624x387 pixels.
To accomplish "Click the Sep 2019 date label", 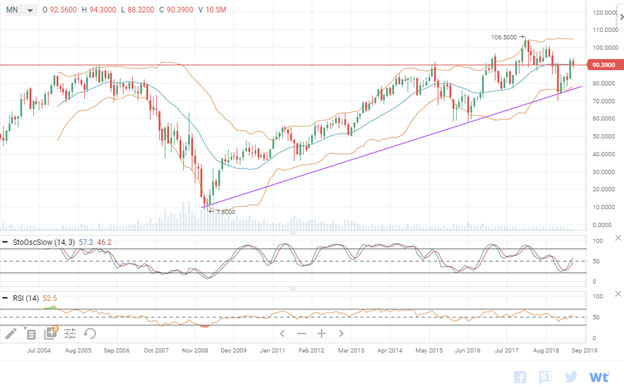I will point(584,350).
